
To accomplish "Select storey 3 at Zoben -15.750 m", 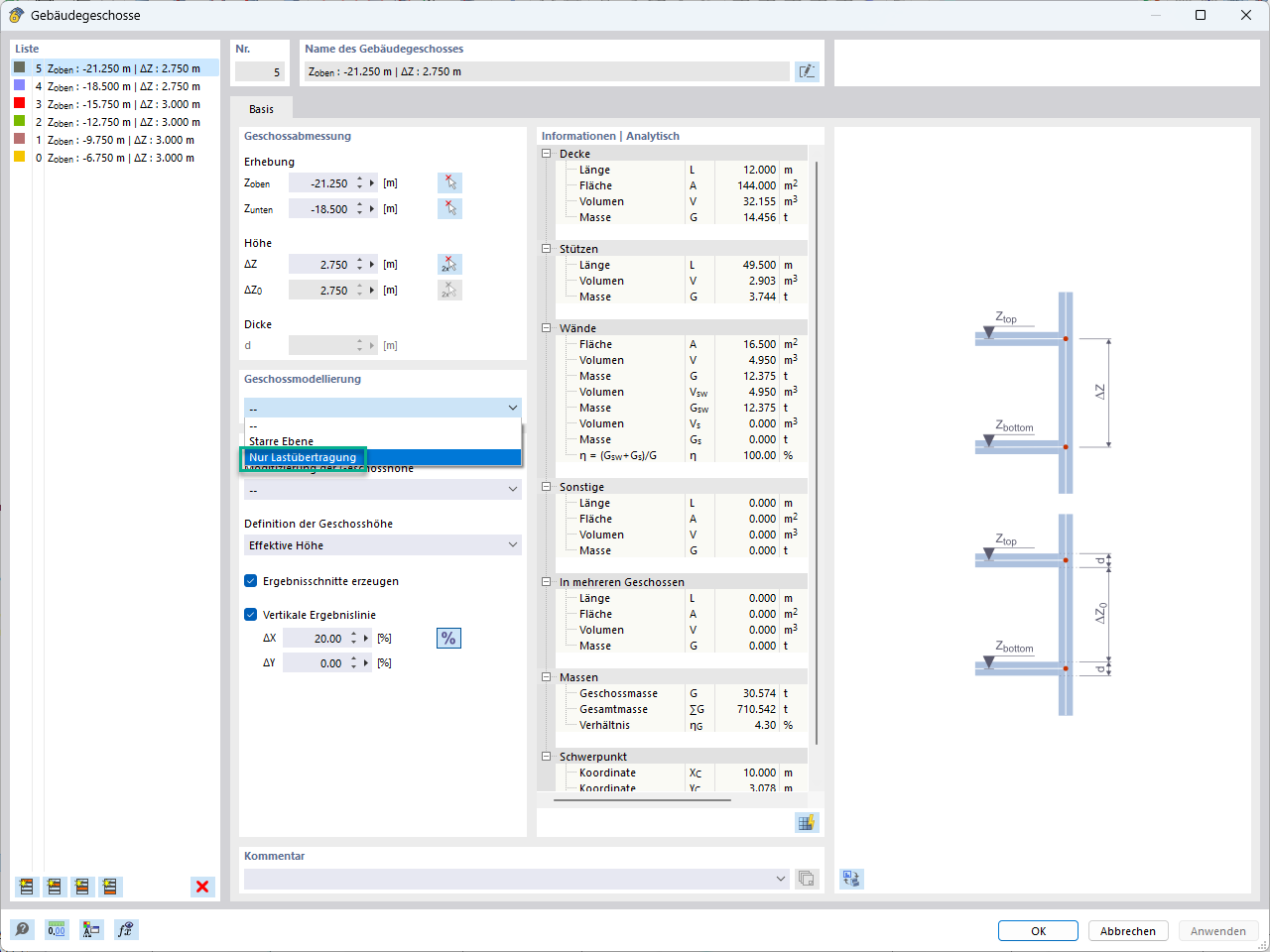I will [x=115, y=104].
